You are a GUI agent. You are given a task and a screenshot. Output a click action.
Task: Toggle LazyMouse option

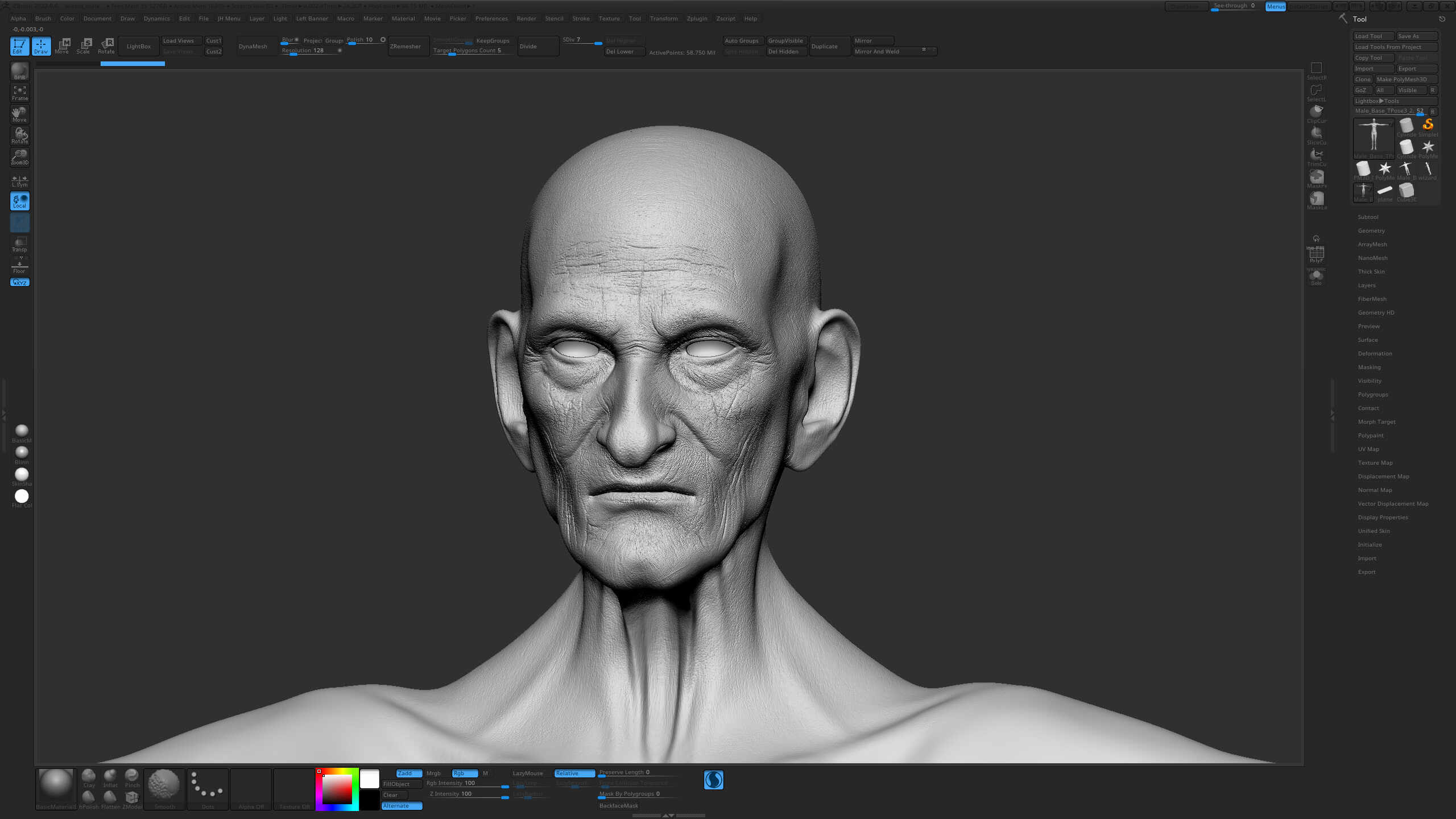[528, 773]
